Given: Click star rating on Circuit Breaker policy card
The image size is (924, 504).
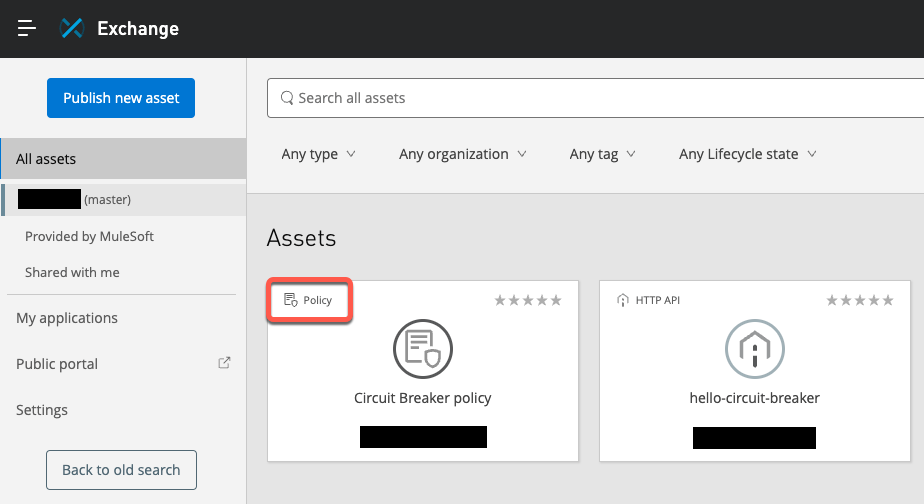Looking at the screenshot, I should 527,301.
